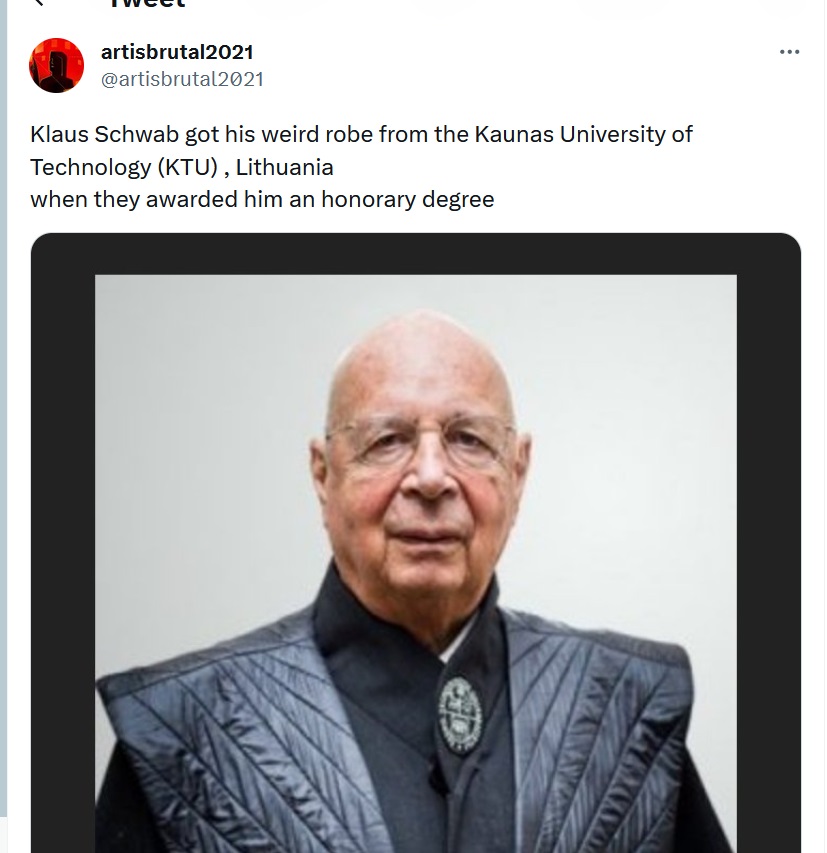Image resolution: width=827 pixels, height=853 pixels.
Task: Open the attached photo of the man
Action: pyautogui.click(x=416, y=564)
